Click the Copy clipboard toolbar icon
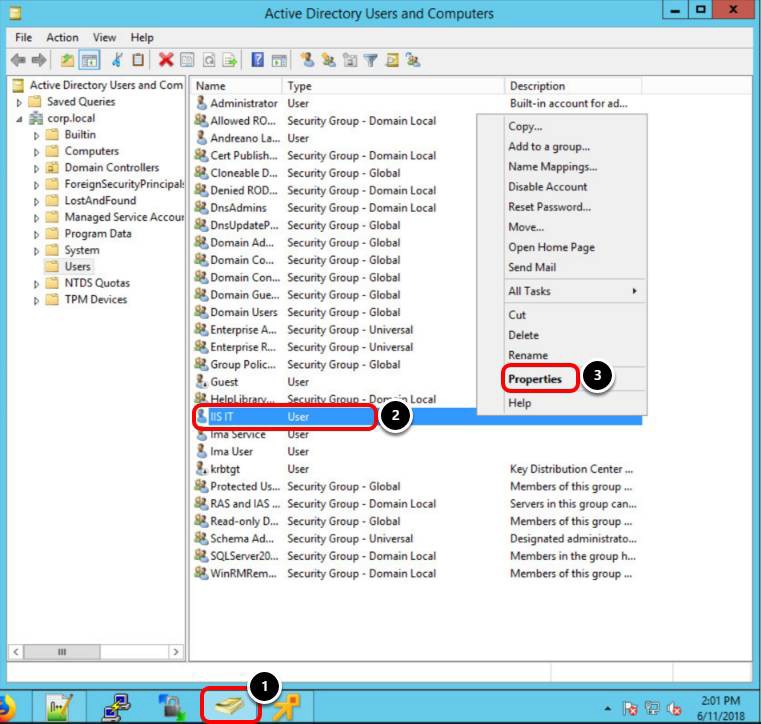Image resolution: width=761 pixels, height=724 pixels. point(138,60)
